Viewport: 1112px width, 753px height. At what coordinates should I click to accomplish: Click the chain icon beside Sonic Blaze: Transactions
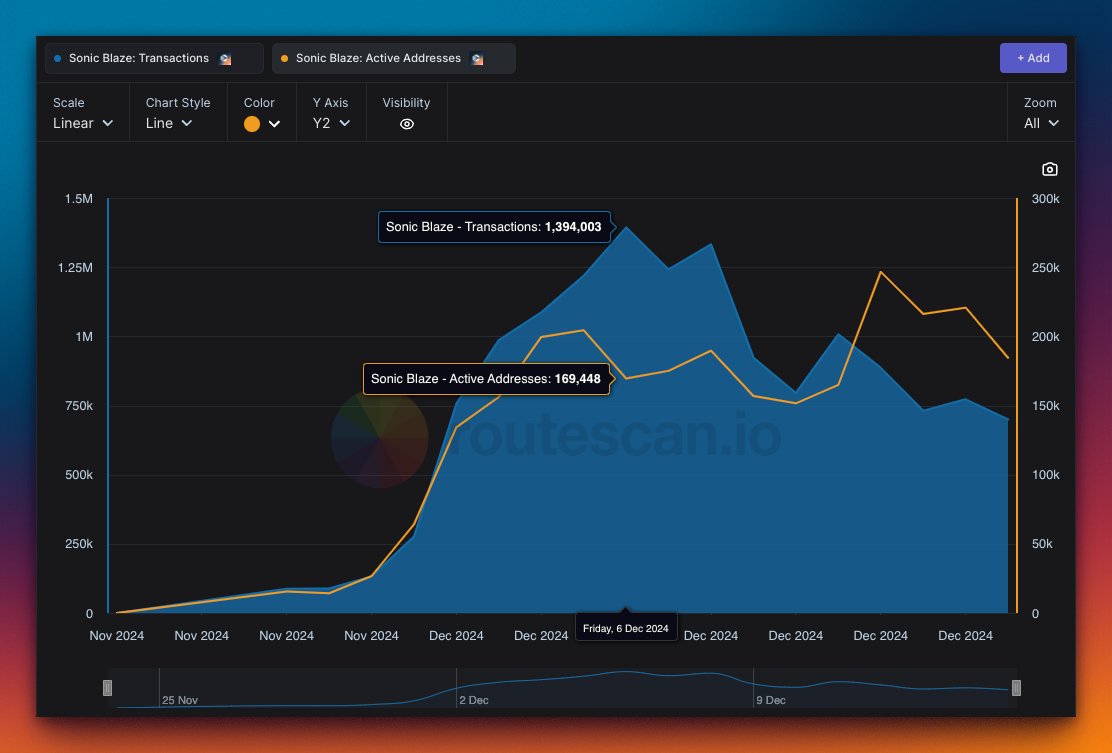226,59
